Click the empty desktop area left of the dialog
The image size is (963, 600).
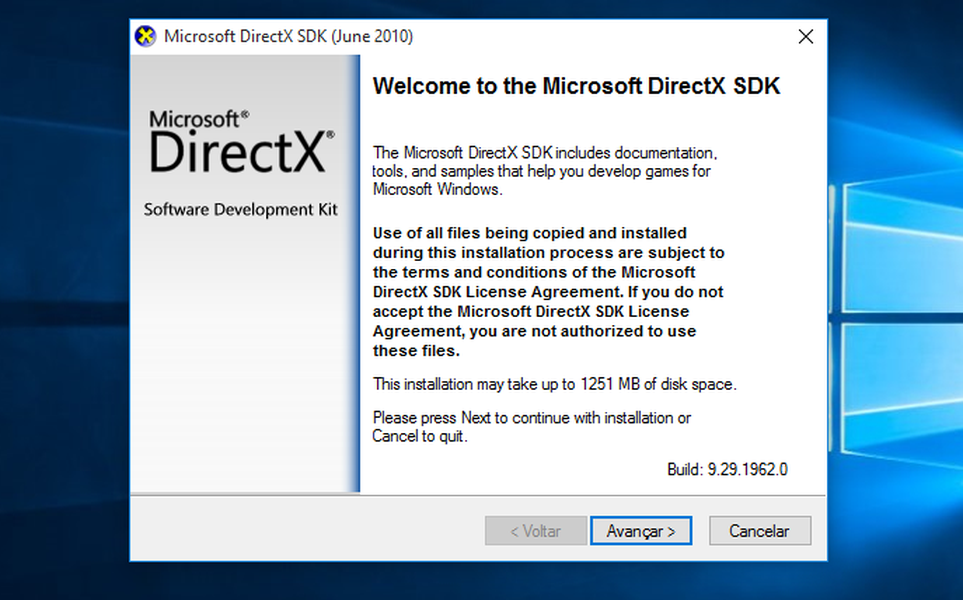pos(62,300)
